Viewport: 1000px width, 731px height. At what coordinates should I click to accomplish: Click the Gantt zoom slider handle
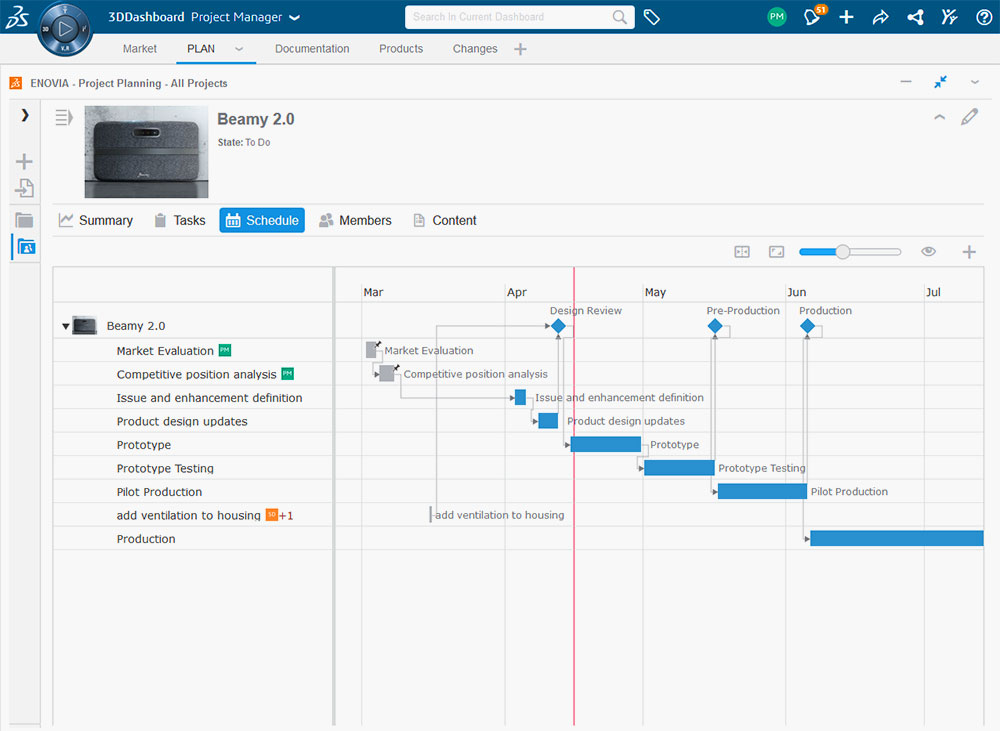coord(843,252)
